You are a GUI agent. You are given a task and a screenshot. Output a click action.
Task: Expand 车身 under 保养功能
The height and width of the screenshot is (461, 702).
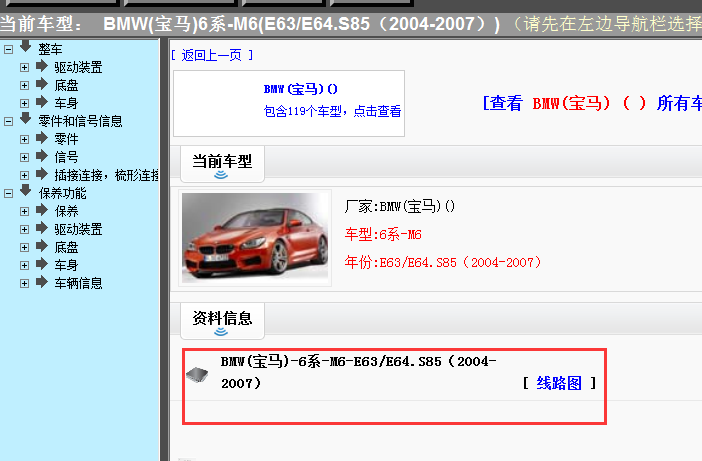click(24, 265)
